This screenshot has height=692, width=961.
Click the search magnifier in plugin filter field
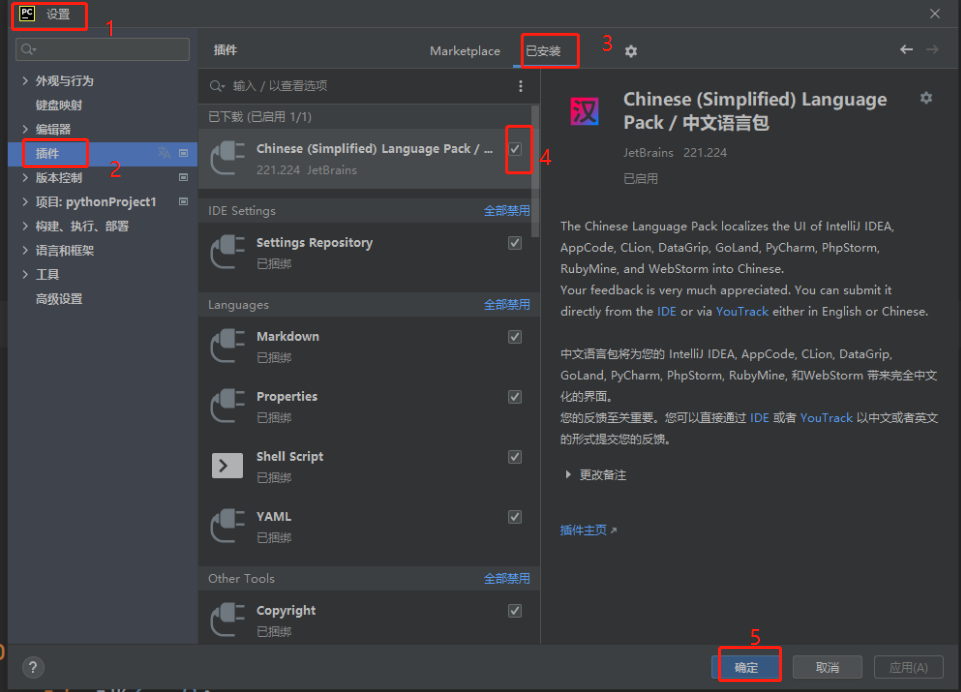click(216, 86)
